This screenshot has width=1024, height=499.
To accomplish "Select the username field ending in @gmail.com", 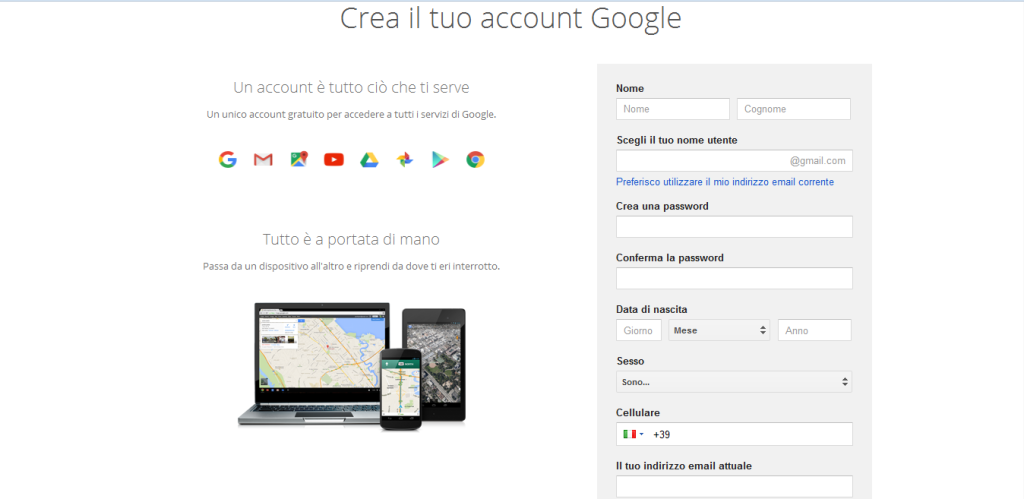I will coord(700,161).
